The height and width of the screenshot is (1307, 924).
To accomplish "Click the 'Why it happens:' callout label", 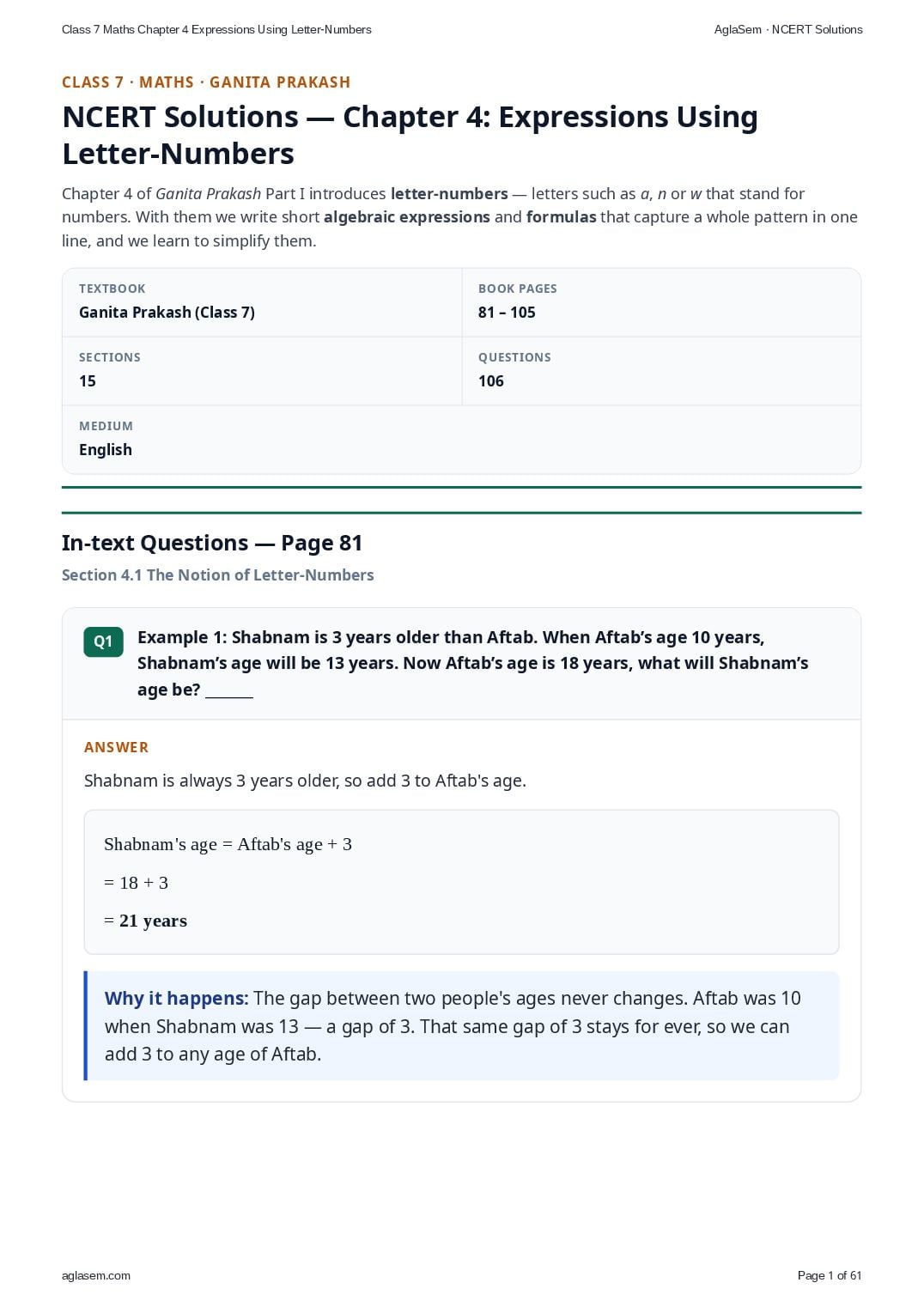I will [x=176, y=998].
